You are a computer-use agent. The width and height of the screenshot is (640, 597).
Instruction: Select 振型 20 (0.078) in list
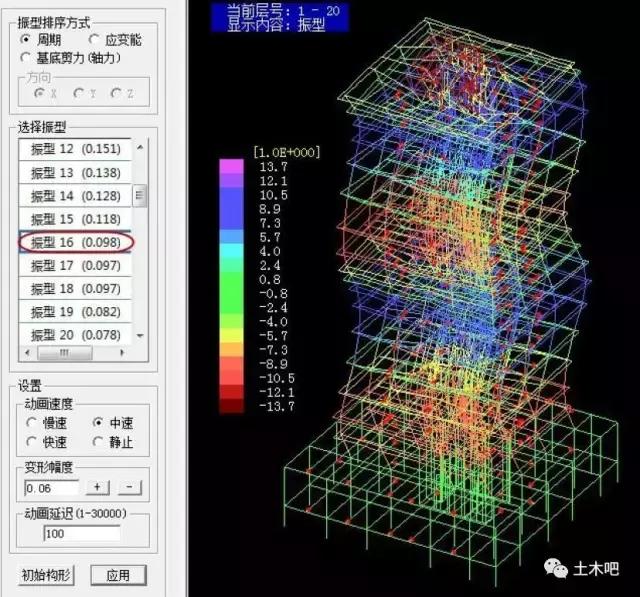[75, 335]
